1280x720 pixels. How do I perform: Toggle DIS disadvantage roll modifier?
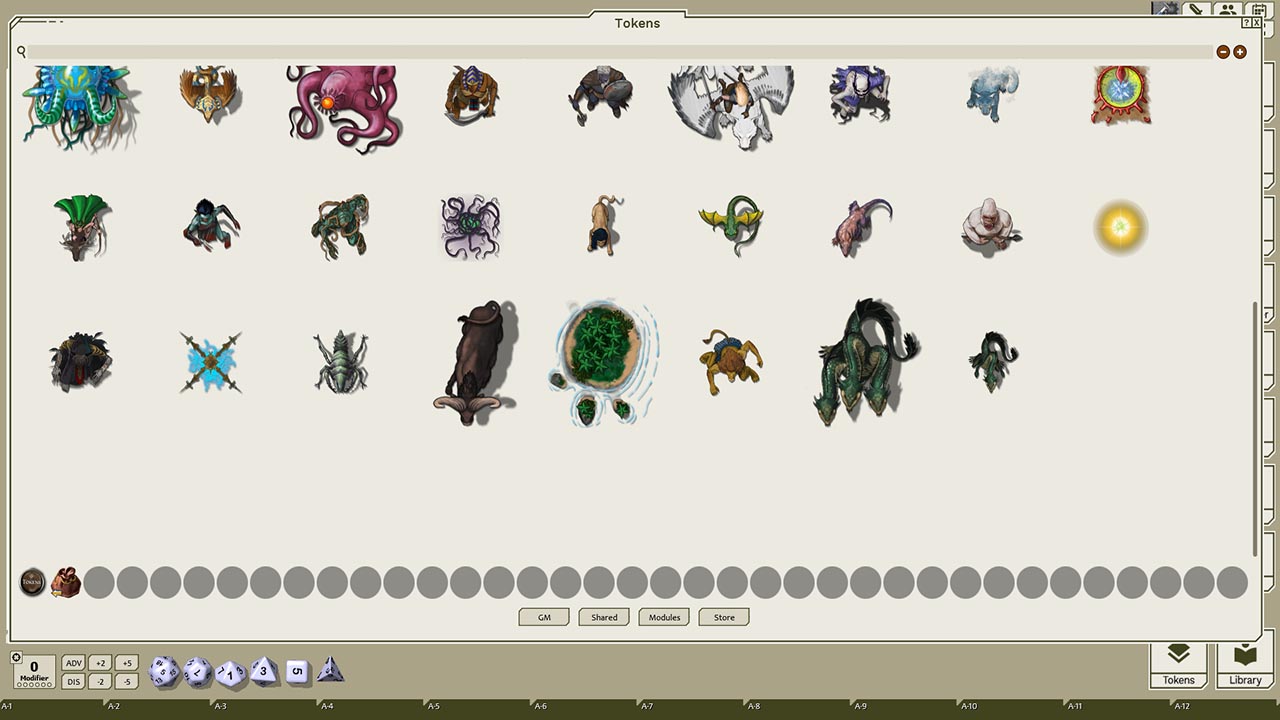coord(73,682)
